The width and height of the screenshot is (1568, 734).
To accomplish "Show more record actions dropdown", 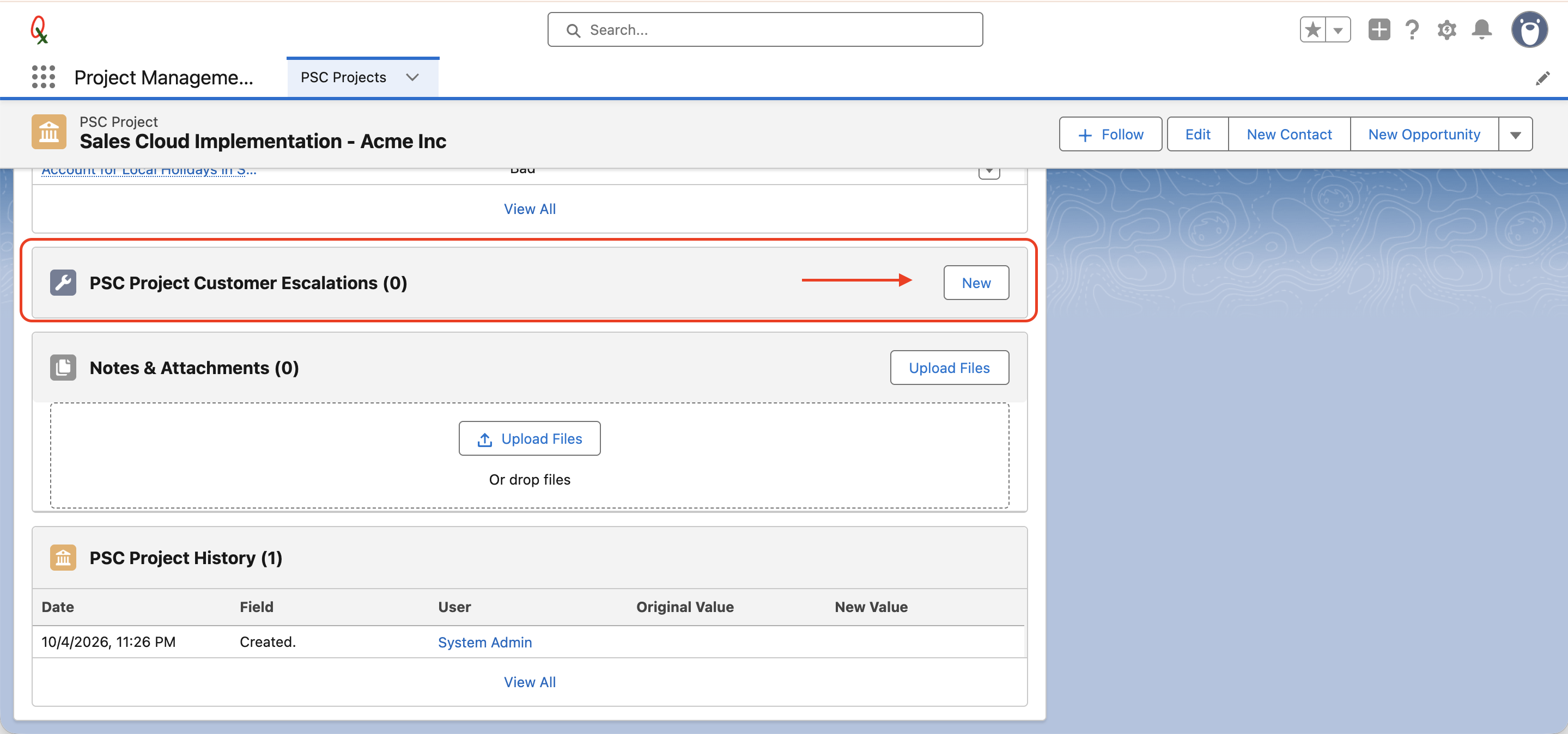I will [1515, 134].
